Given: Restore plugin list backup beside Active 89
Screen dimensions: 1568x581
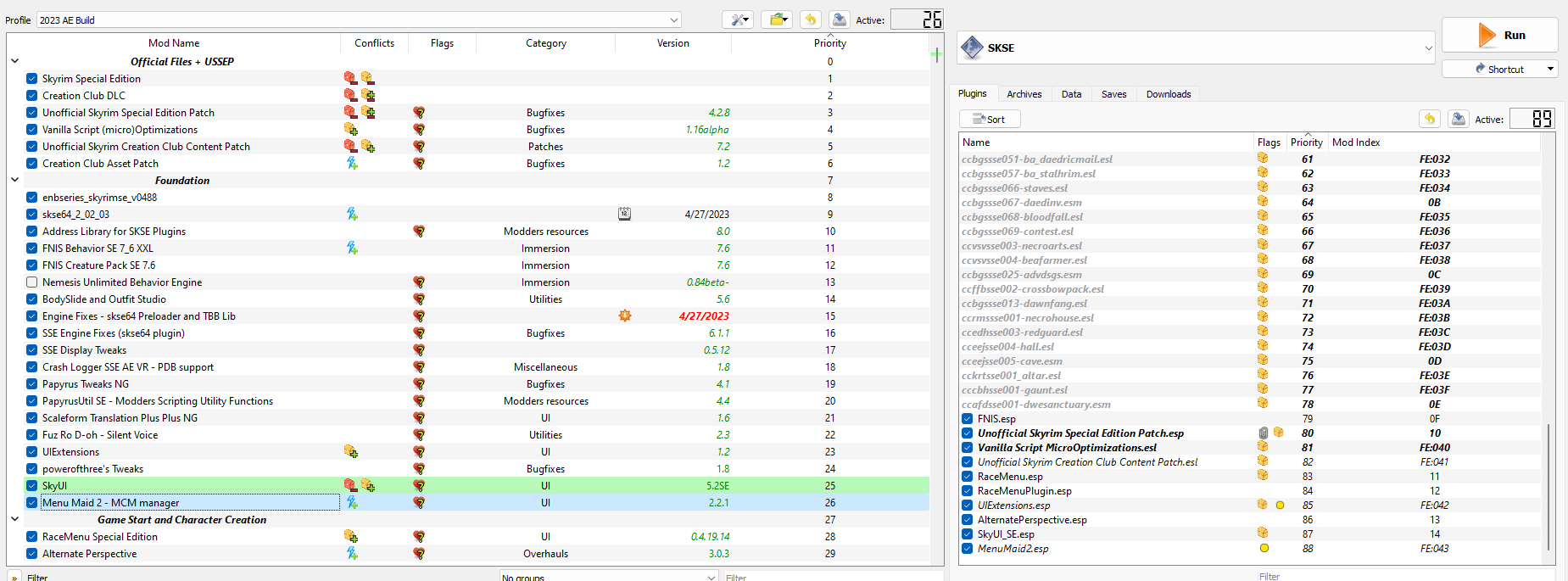Looking at the screenshot, I should [x=1430, y=119].
